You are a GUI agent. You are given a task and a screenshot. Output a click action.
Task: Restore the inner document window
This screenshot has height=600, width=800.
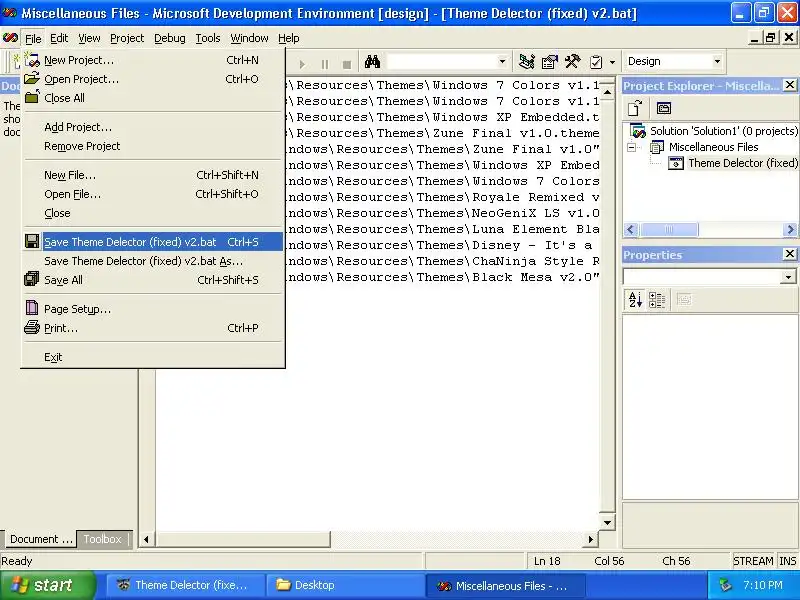[770, 38]
